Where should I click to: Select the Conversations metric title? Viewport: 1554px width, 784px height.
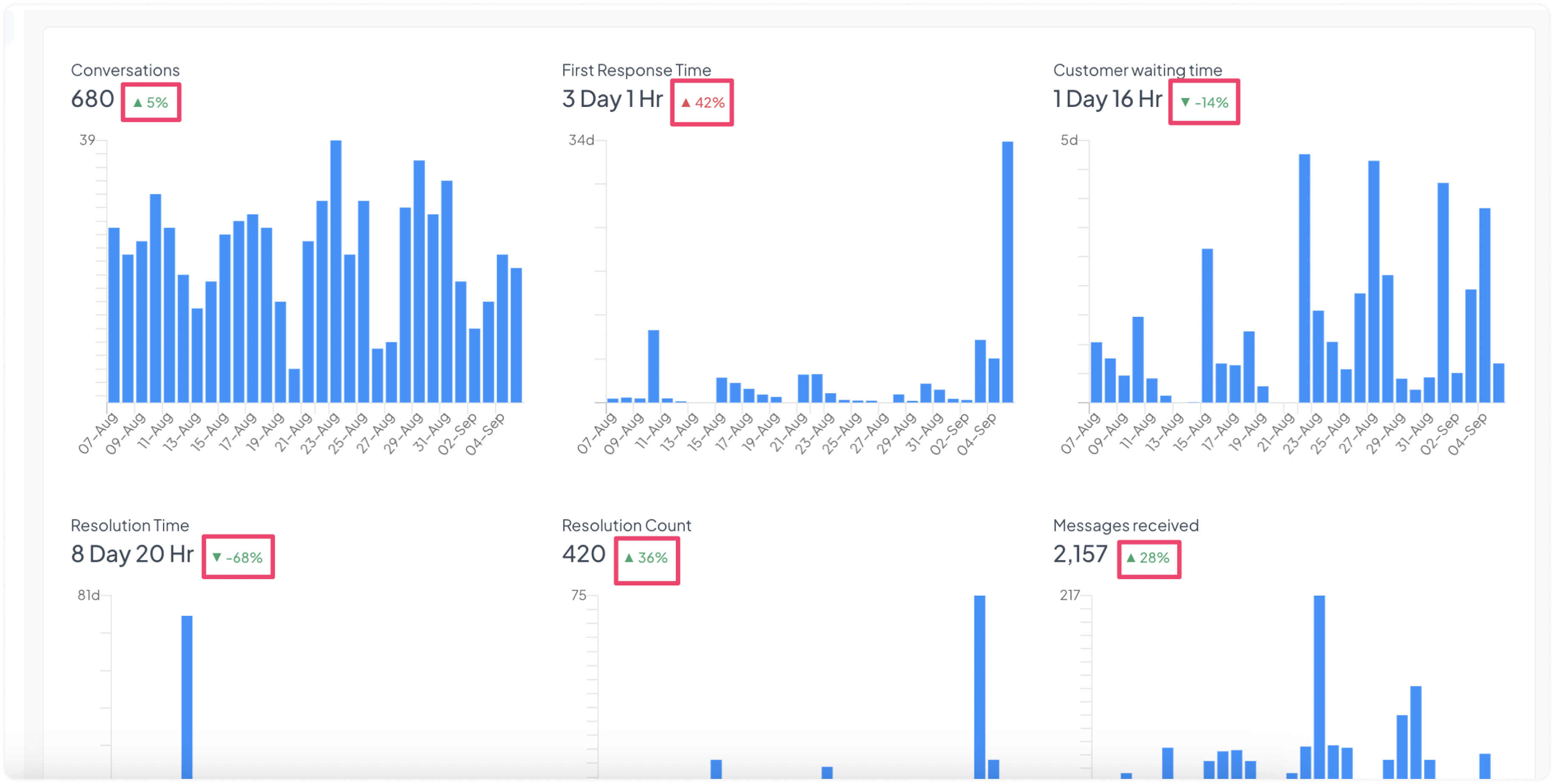(x=125, y=70)
